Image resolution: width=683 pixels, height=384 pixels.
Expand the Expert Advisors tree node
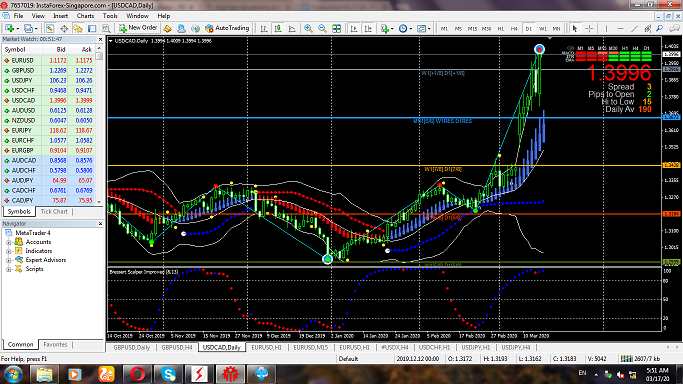coord(8,260)
